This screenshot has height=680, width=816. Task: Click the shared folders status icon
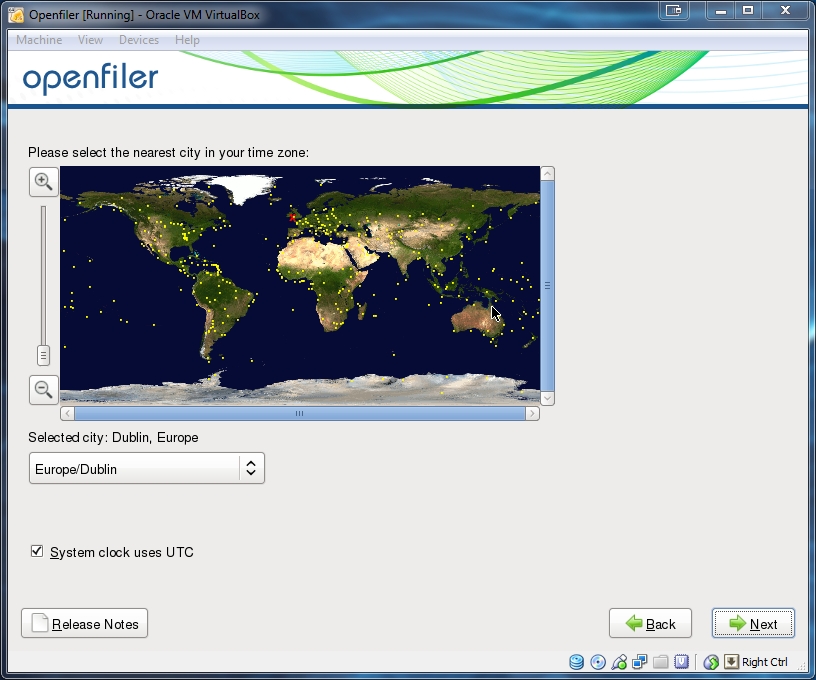point(660,662)
